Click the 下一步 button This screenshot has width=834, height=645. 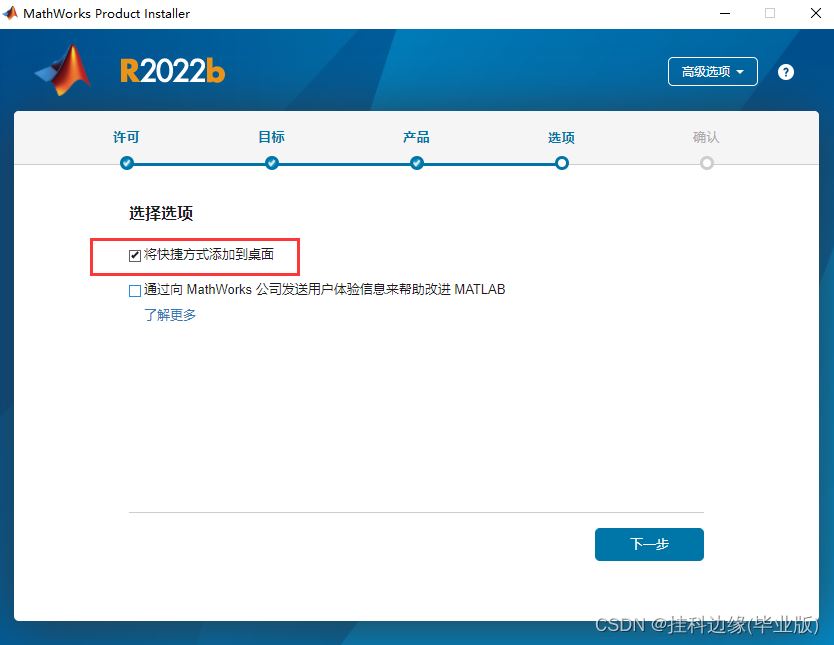649,544
